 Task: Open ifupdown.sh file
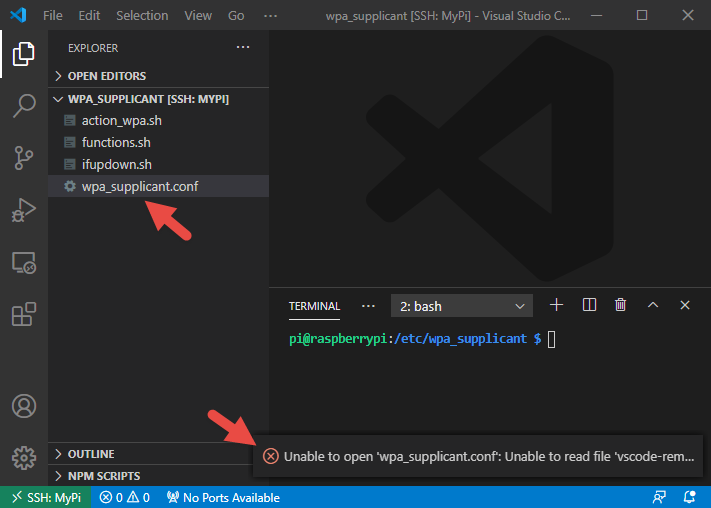pos(158,164)
